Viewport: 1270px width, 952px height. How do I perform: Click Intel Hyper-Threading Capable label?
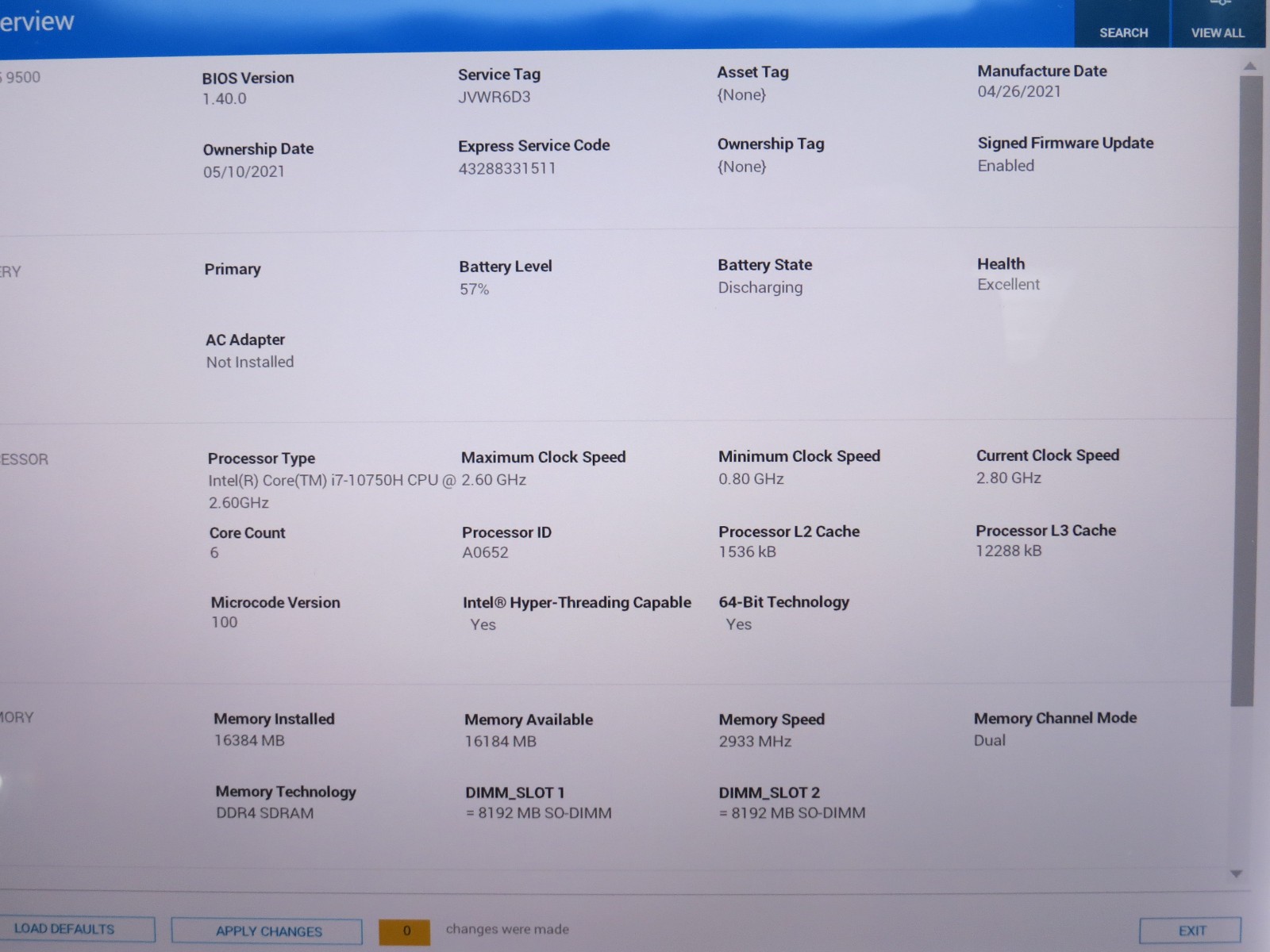577,602
